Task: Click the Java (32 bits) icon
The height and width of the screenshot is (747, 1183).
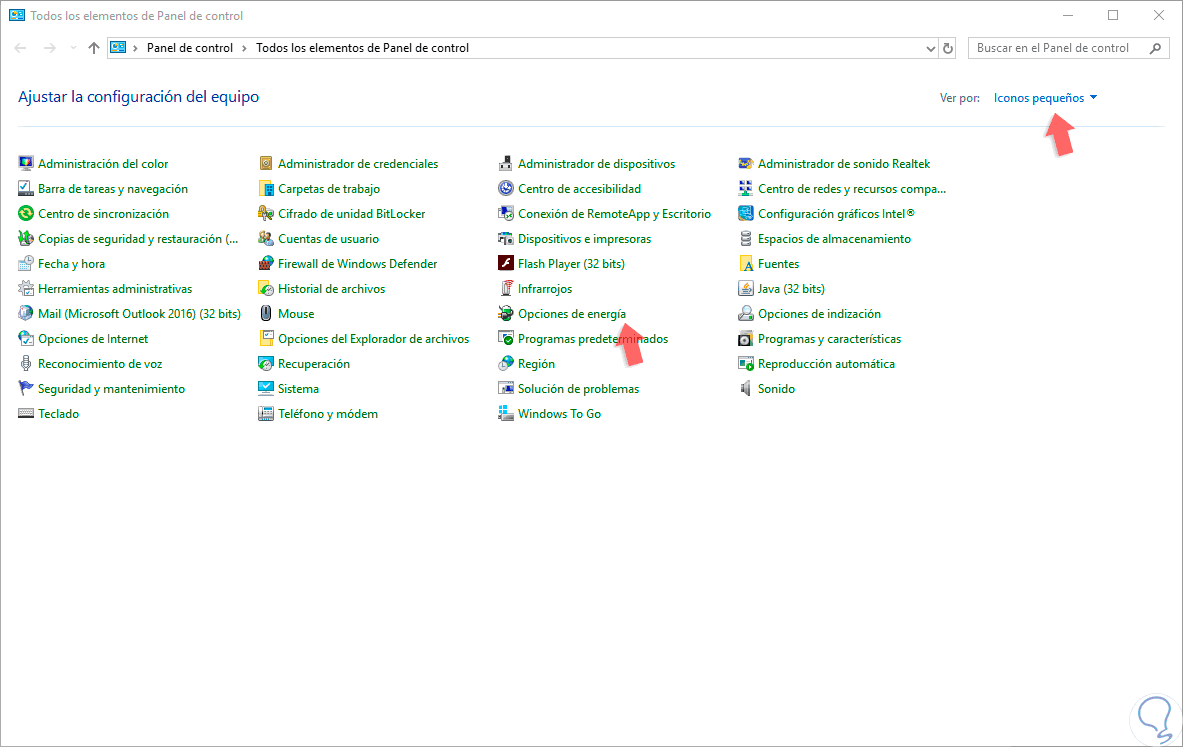Action: point(746,289)
